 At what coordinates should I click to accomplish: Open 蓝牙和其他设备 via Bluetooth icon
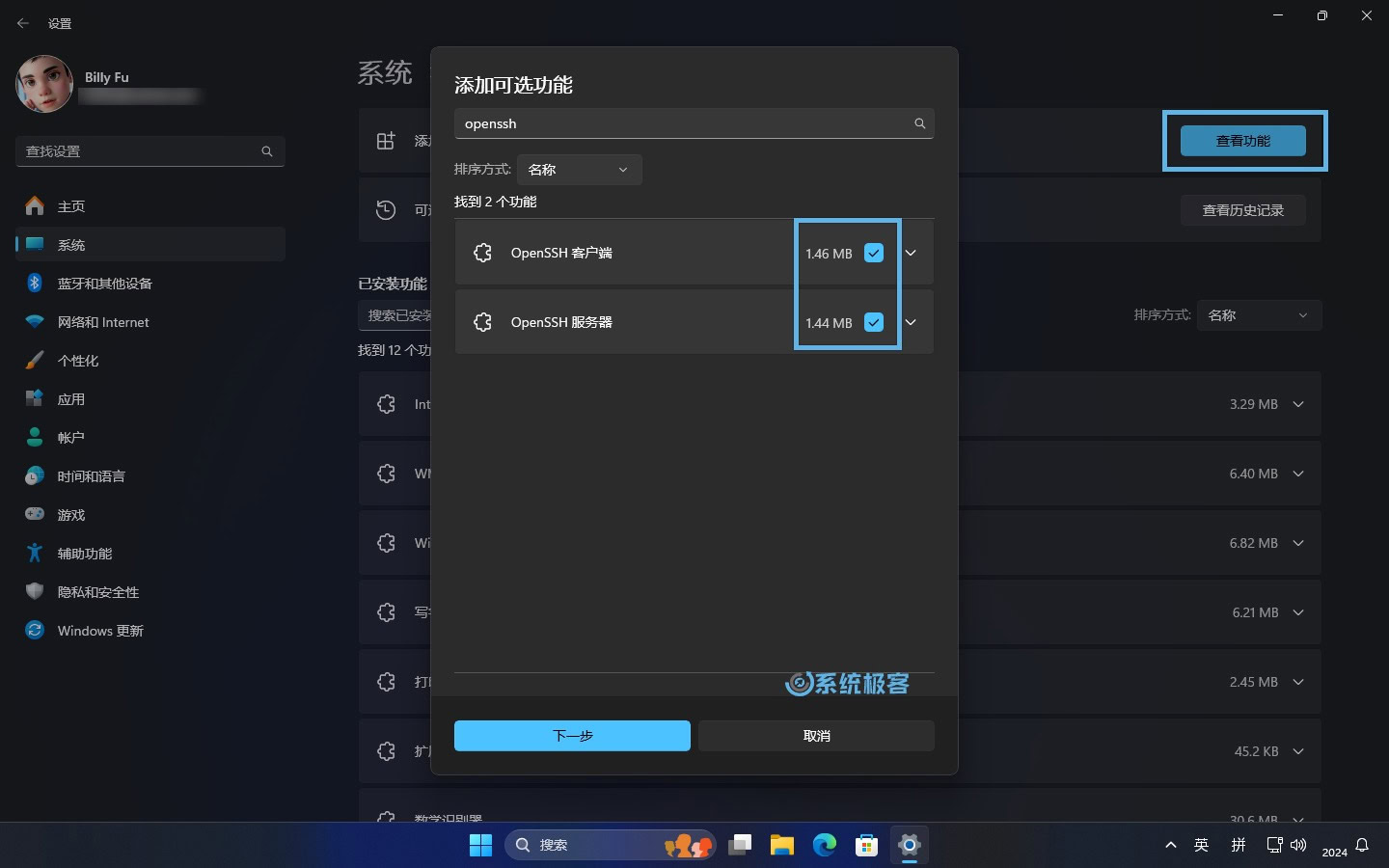(34, 283)
